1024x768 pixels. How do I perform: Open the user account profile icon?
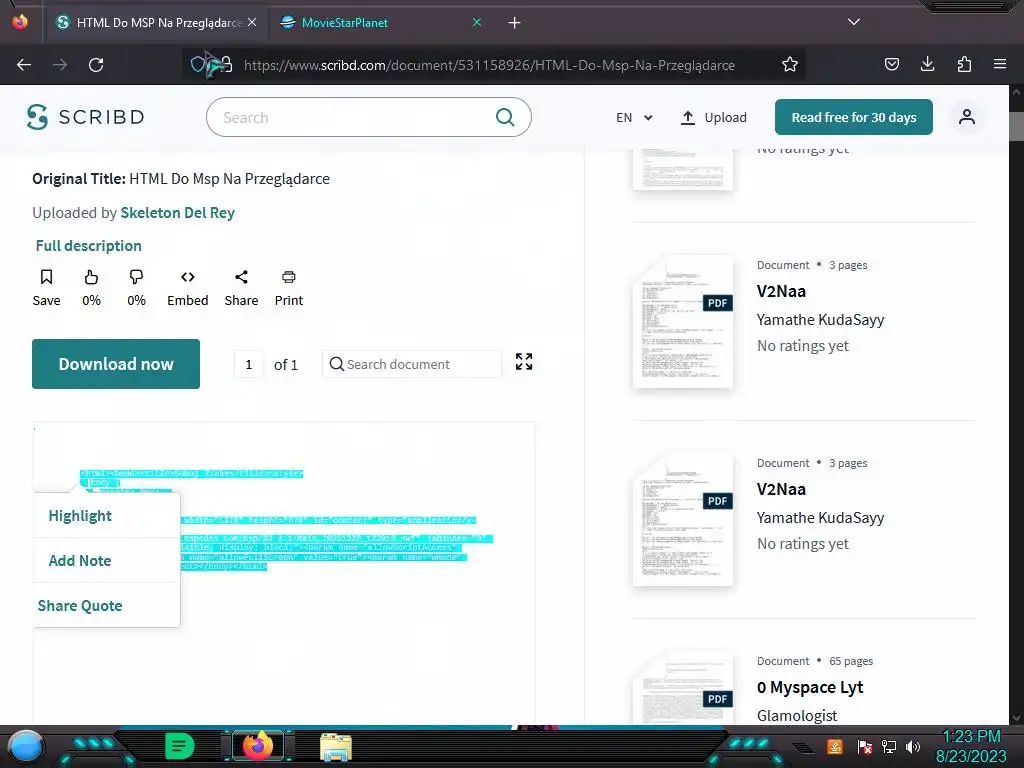pyautogui.click(x=967, y=117)
